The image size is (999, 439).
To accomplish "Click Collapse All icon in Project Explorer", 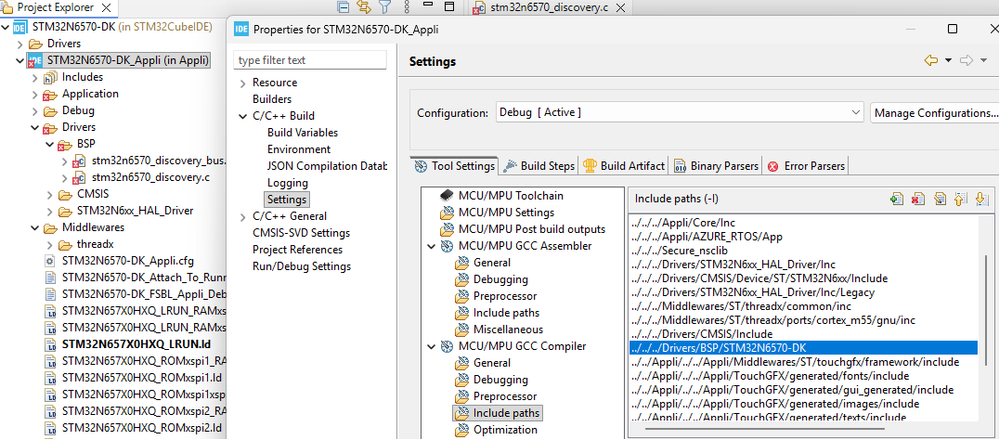I will (x=343, y=8).
